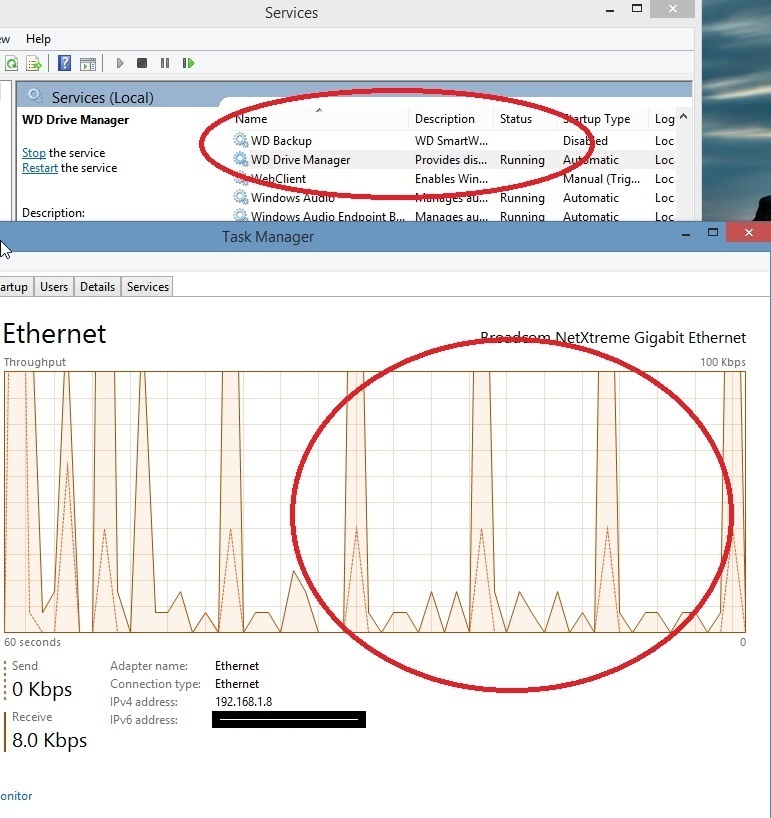Click the WD Backup gear icon
771x818 pixels.
(x=240, y=140)
